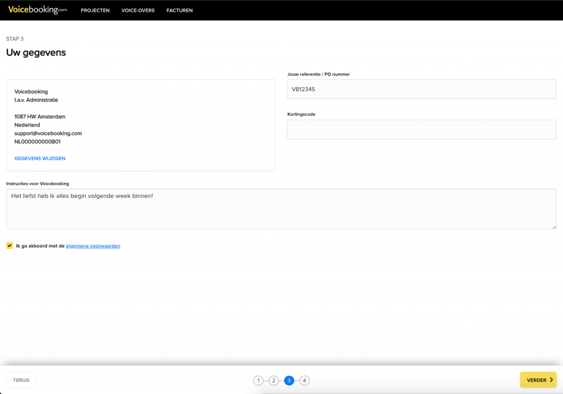The height and width of the screenshot is (394, 563).
Task: Click the Uw gegevens heading
Action: (36, 53)
